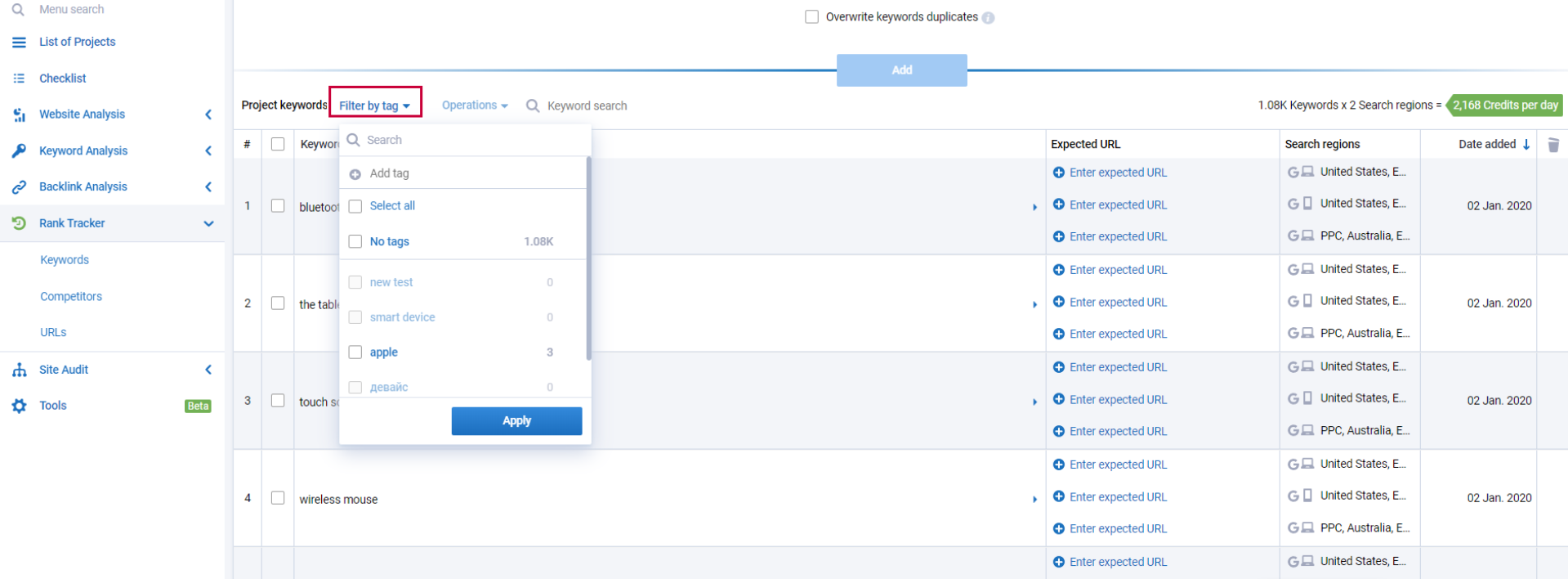Screen dimensions: 1568x579
Task: Click the plus icon of row 4's third expected URL
Action: pyautogui.click(x=1059, y=529)
